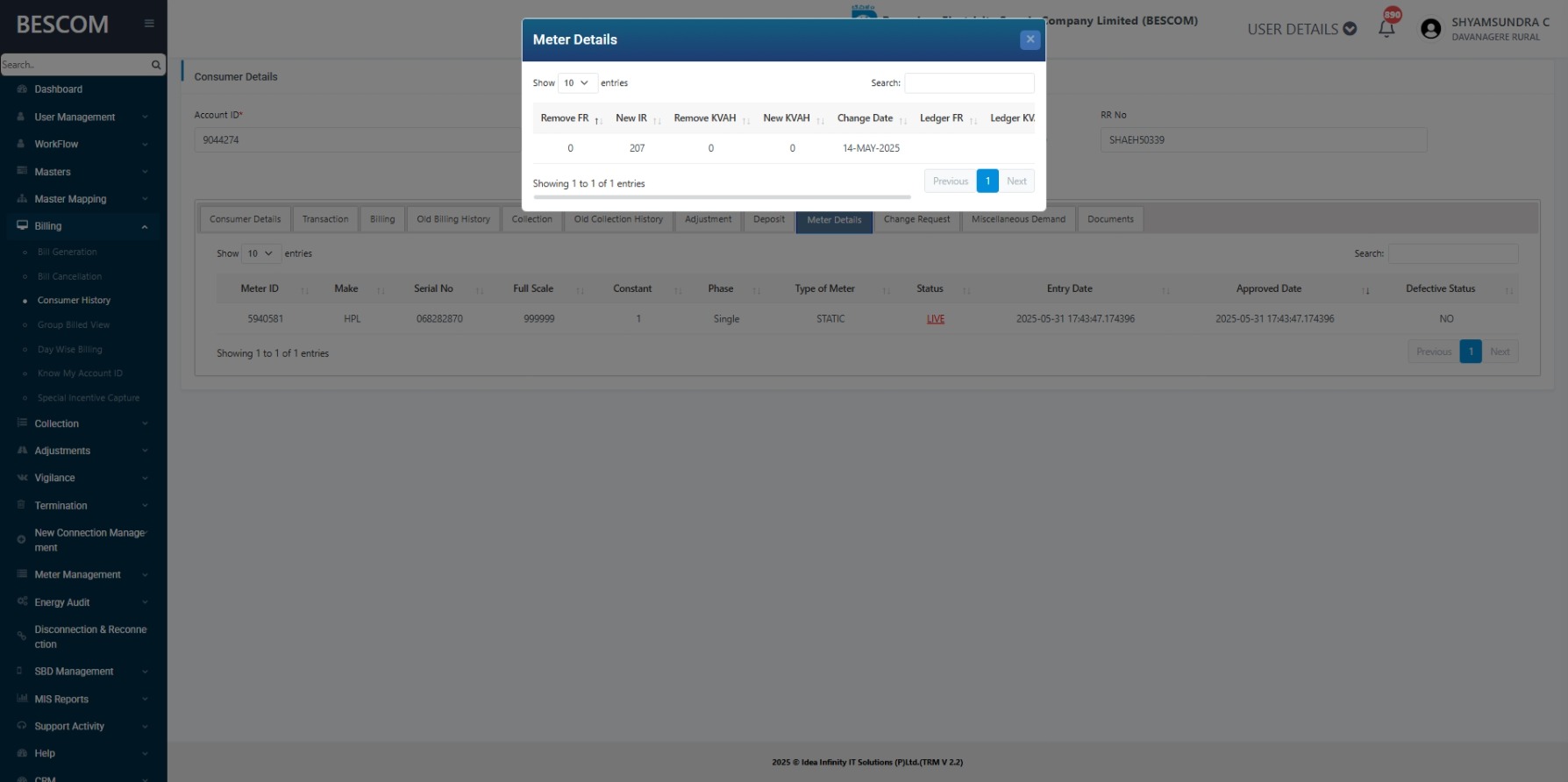Focus the meter table Search field
The width and height of the screenshot is (1568, 782).
point(1453,253)
